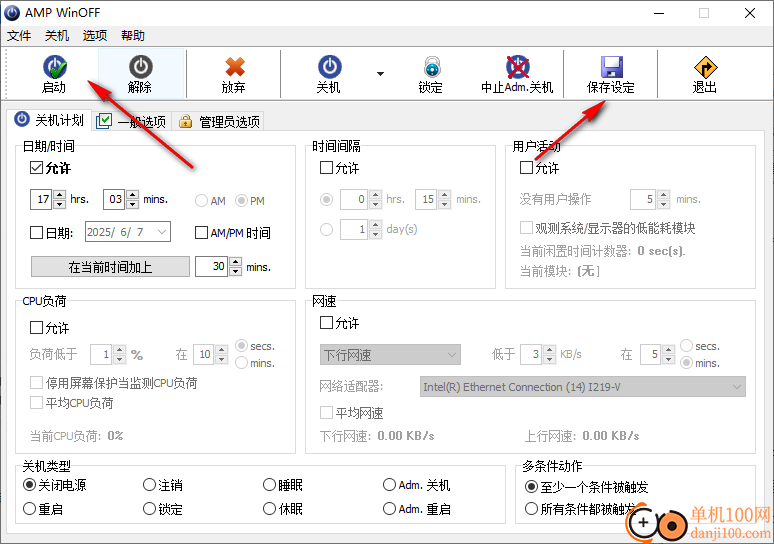Select the 睡眠 shutdown type
The image size is (774, 544).
(270, 485)
